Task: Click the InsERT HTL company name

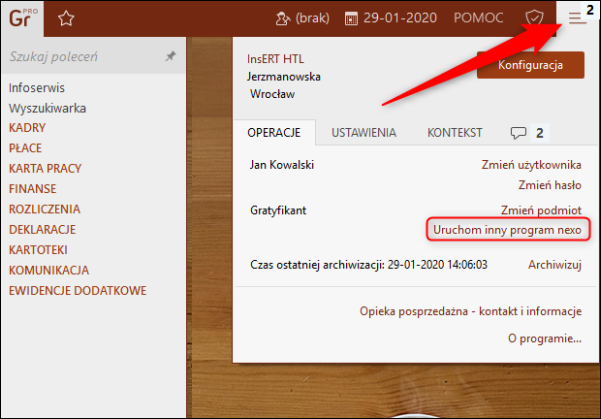Action: pyautogui.click(x=275, y=59)
